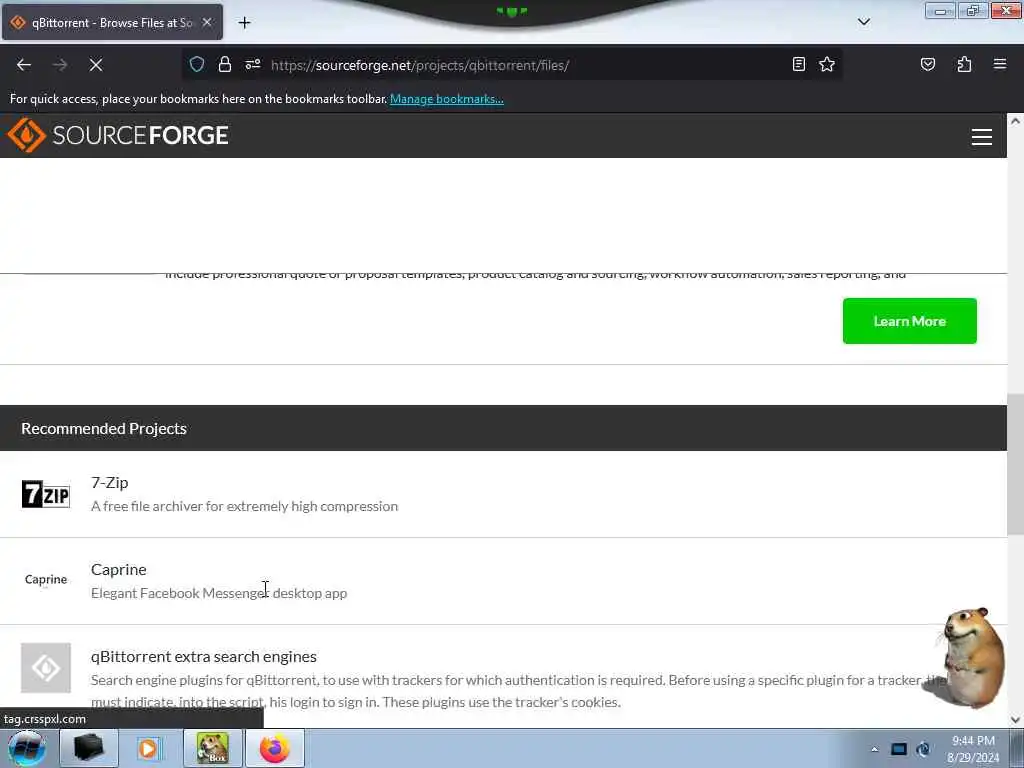Click the network tray icon
This screenshot has width=1024, height=768.
pos(923,749)
